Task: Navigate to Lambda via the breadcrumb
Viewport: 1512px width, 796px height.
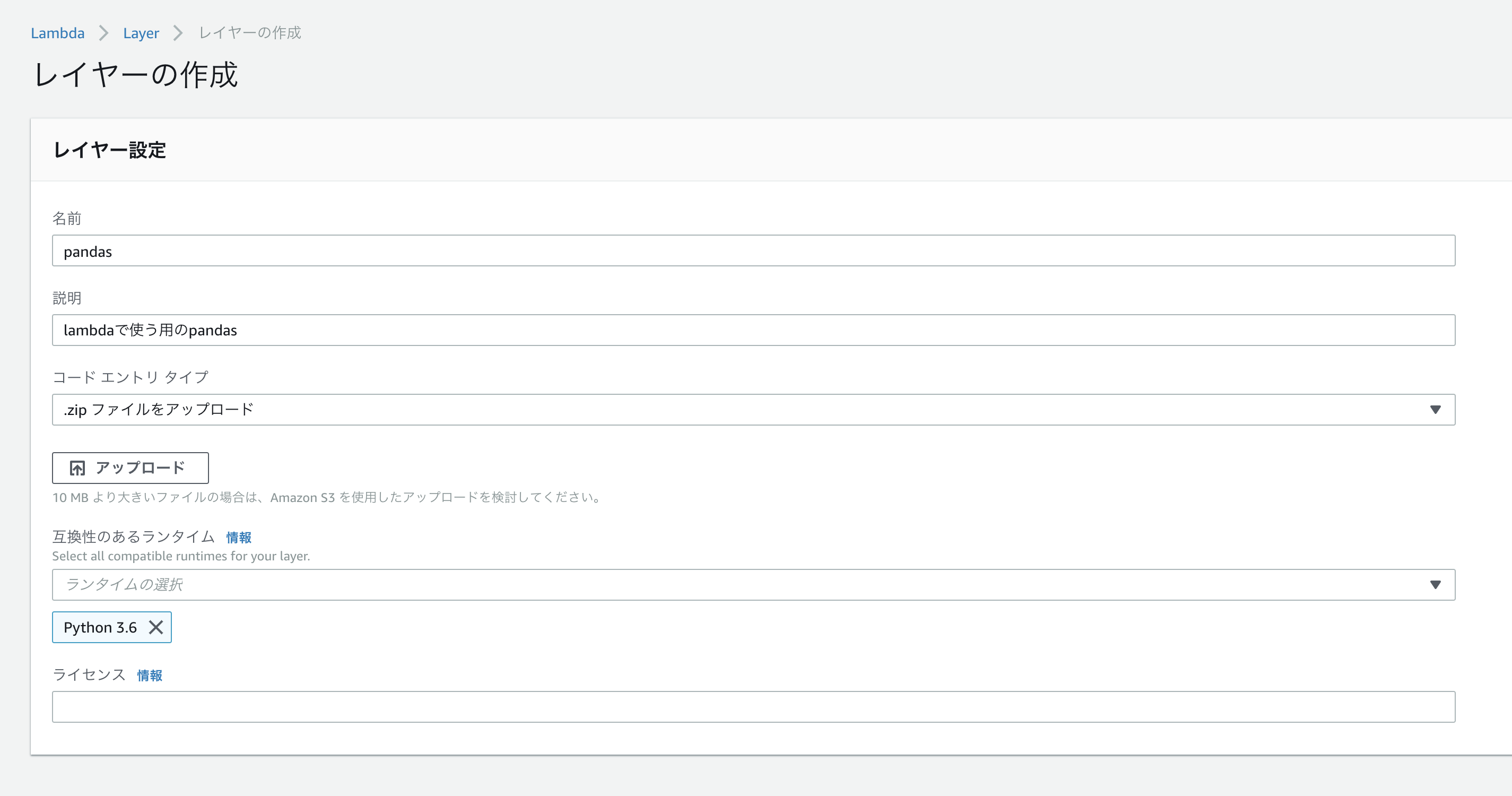Action: click(57, 33)
